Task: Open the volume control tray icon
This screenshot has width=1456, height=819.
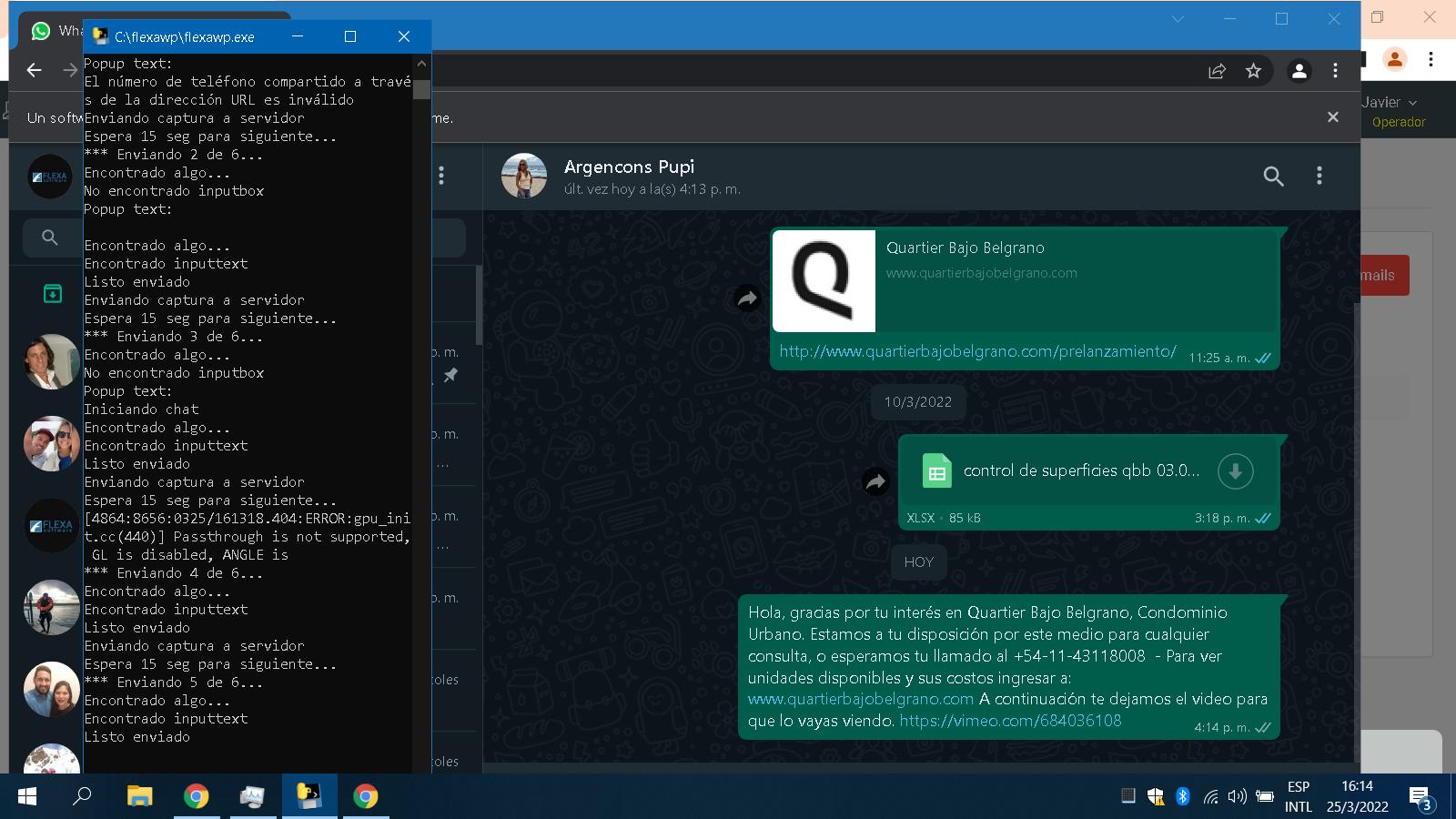Action: pyautogui.click(x=1237, y=796)
